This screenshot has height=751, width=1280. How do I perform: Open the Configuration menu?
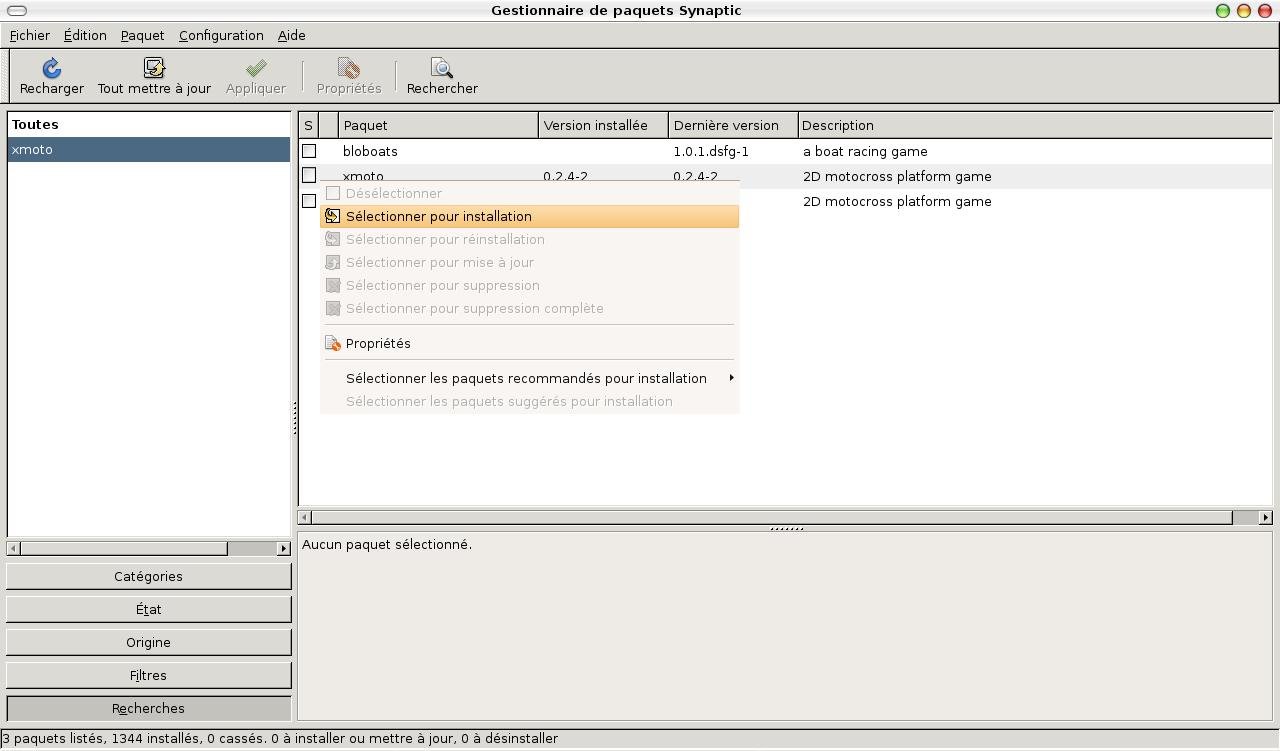[221, 35]
